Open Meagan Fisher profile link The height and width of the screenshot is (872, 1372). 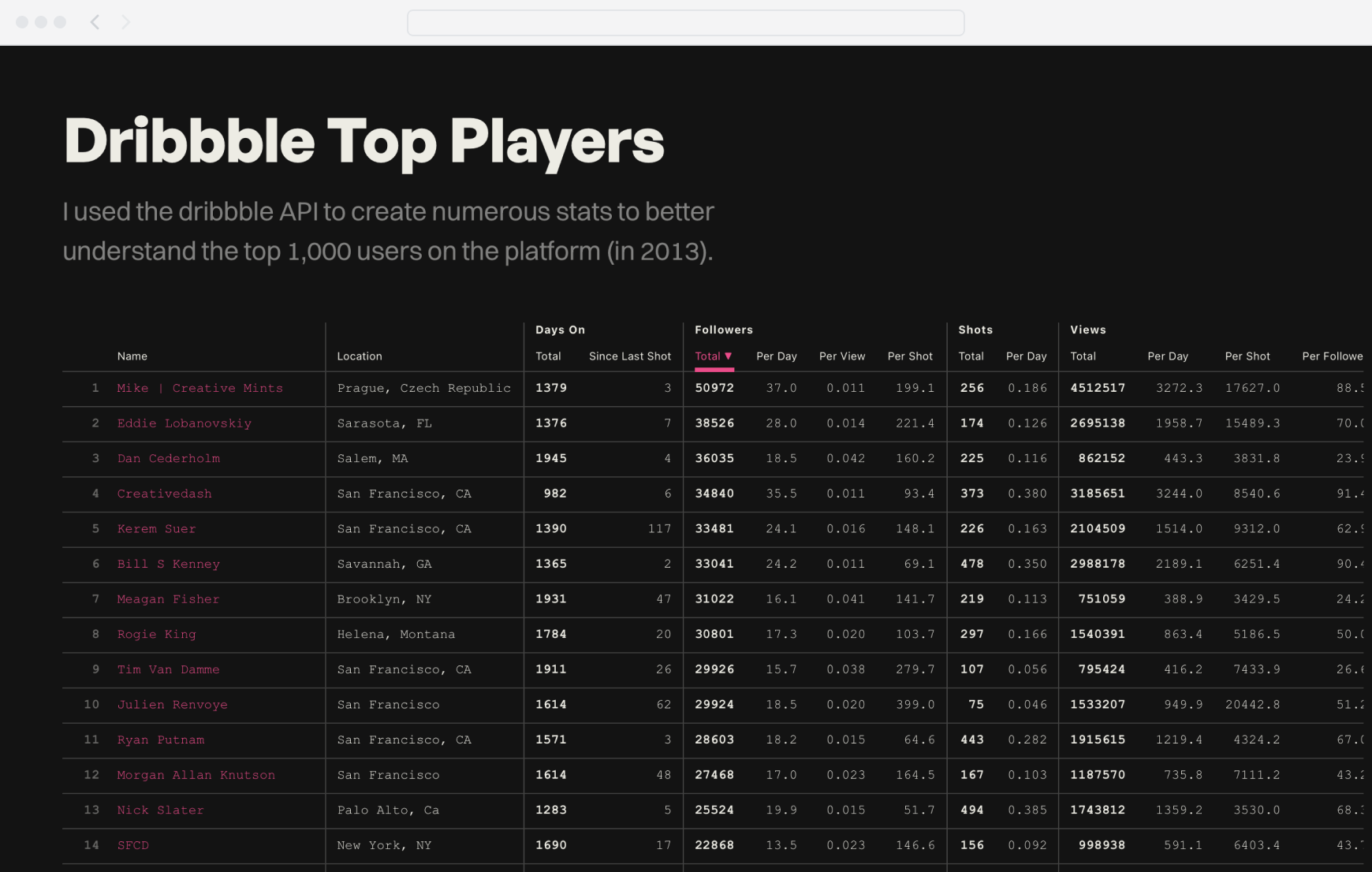[169, 599]
